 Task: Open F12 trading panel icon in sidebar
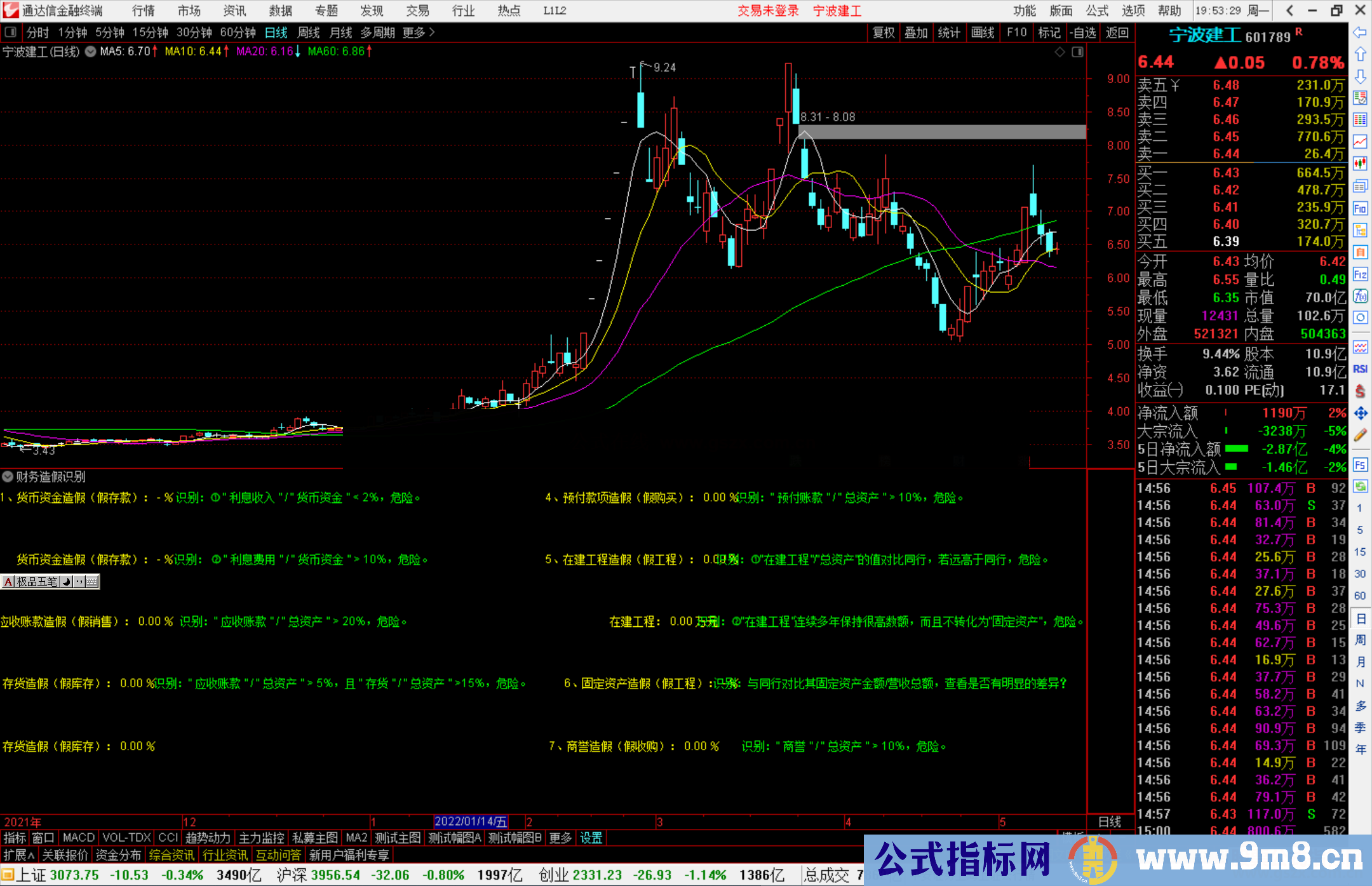click(x=1361, y=274)
